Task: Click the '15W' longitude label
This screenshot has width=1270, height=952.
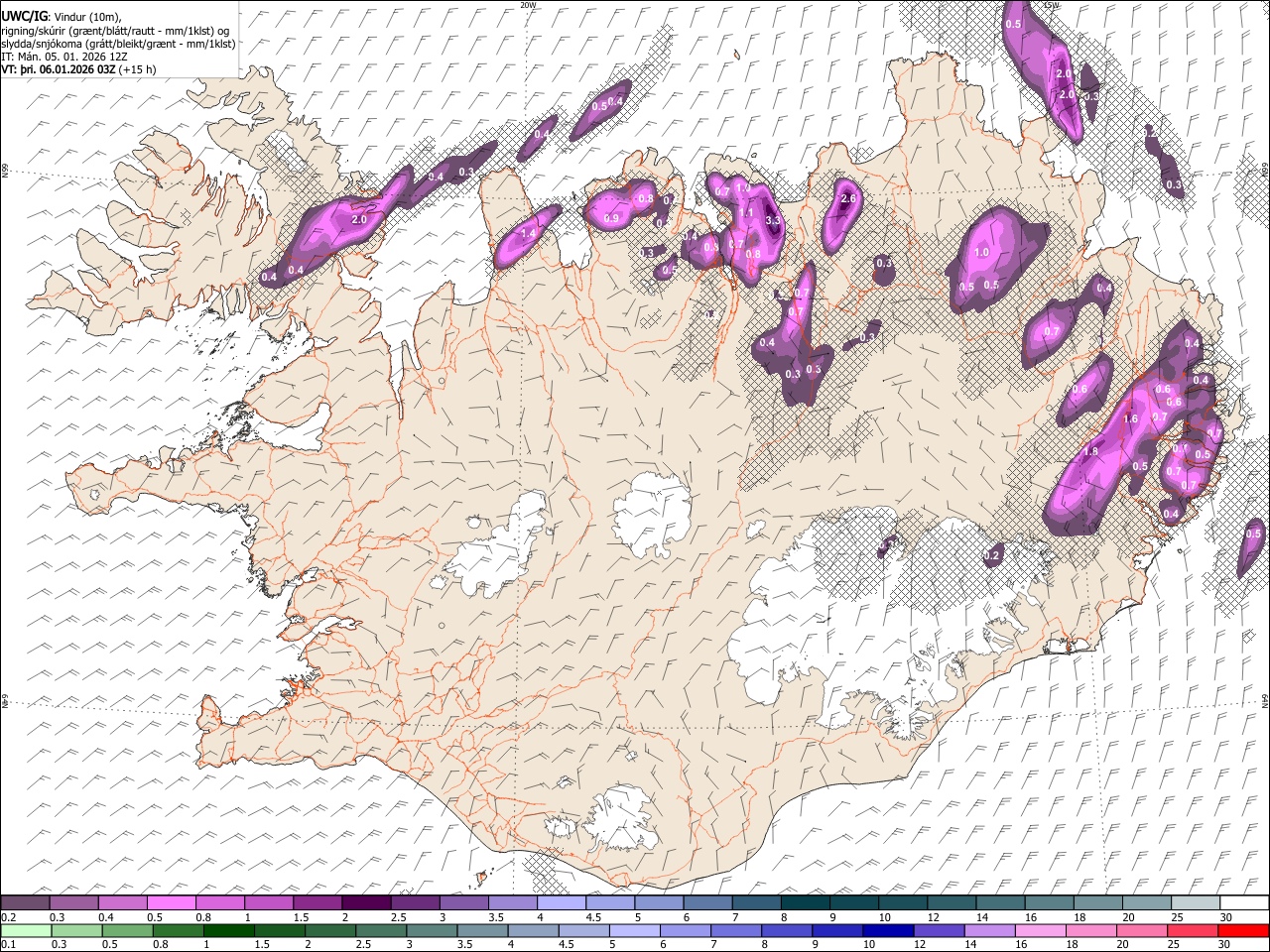Action: [x=1051, y=5]
